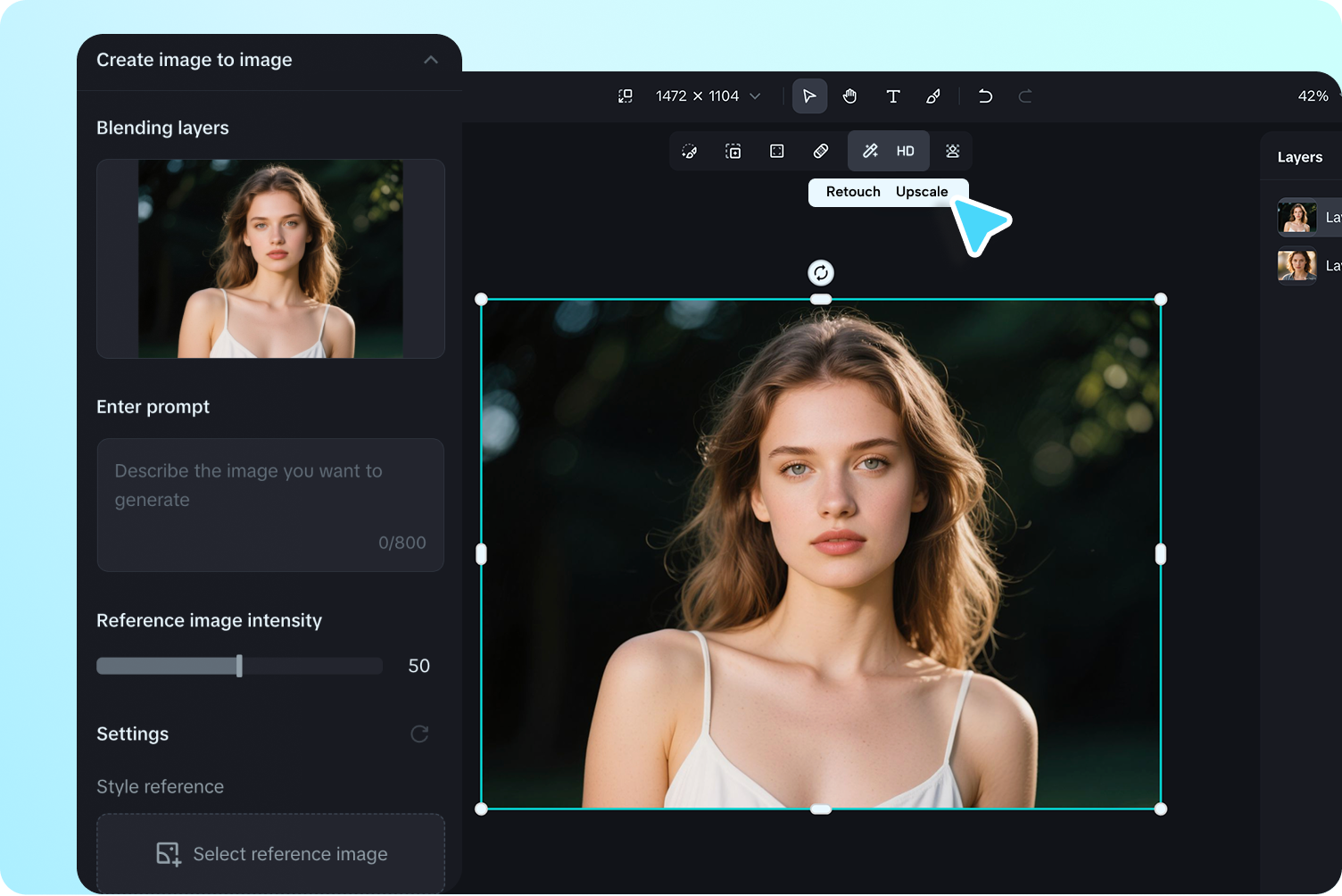Click the magic wand retouch icon

click(870, 152)
